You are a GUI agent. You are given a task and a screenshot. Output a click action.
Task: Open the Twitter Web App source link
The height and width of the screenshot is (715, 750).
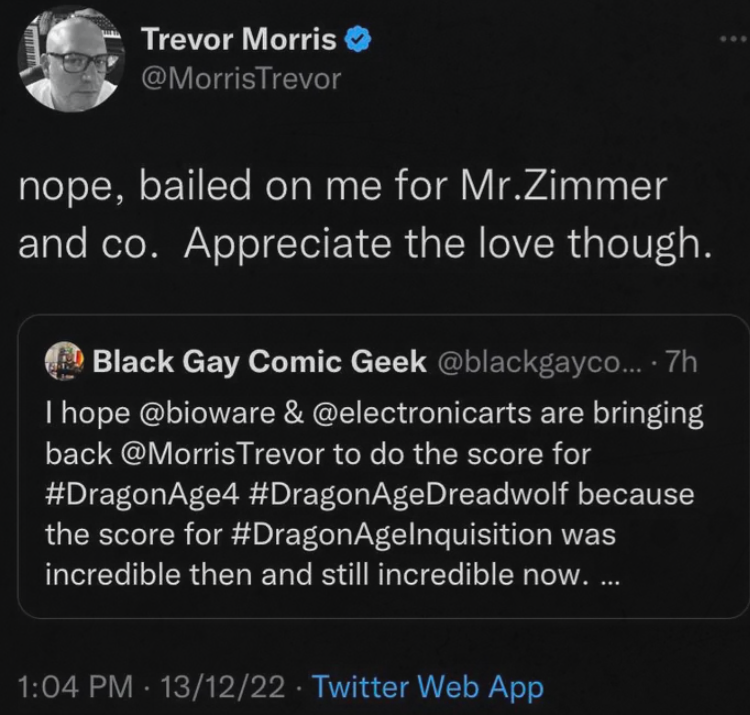[427, 688]
